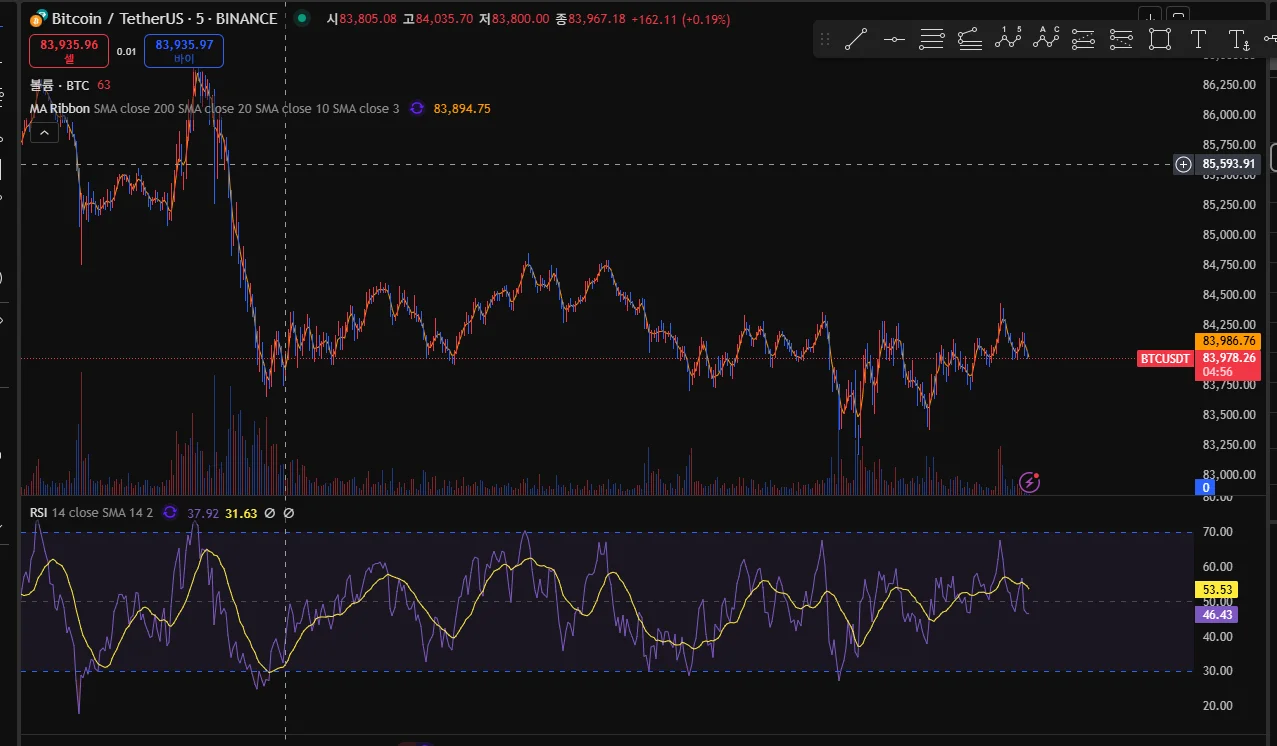Choose the Elliott Impulse Wave 1-5 tool
Screen dimensions: 1277x746
[x=1008, y=39]
